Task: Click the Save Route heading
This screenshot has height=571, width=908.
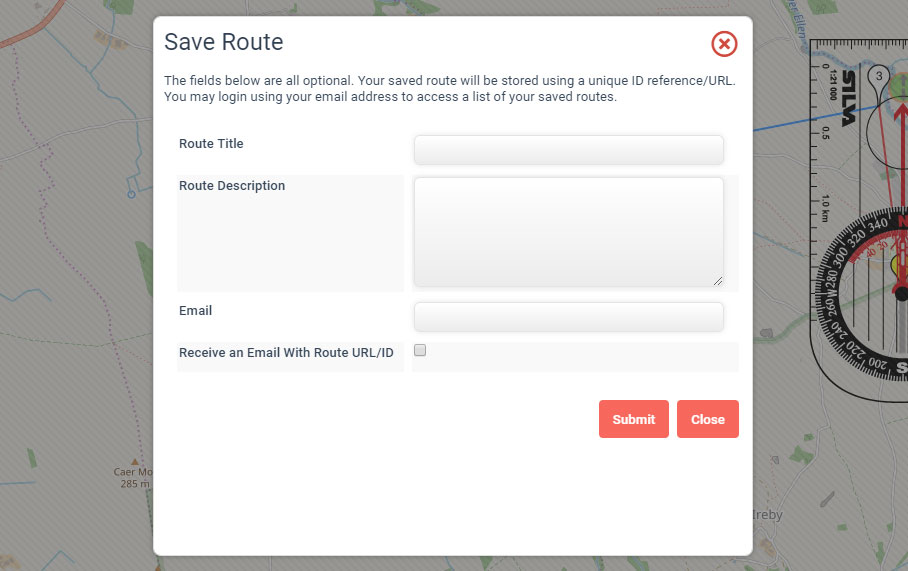Action: pyautogui.click(x=224, y=42)
